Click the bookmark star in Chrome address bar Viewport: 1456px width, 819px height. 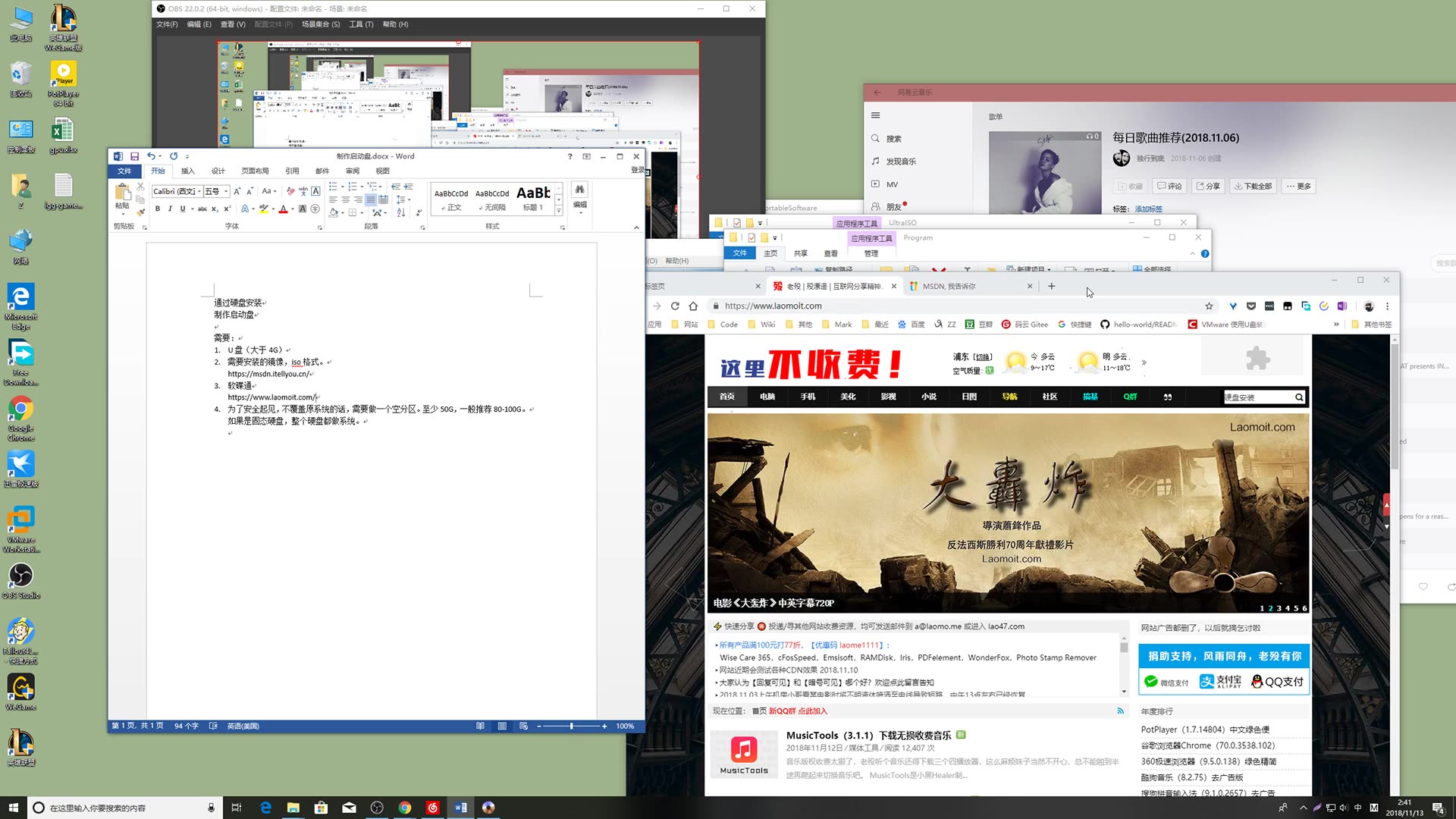(1209, 306)
